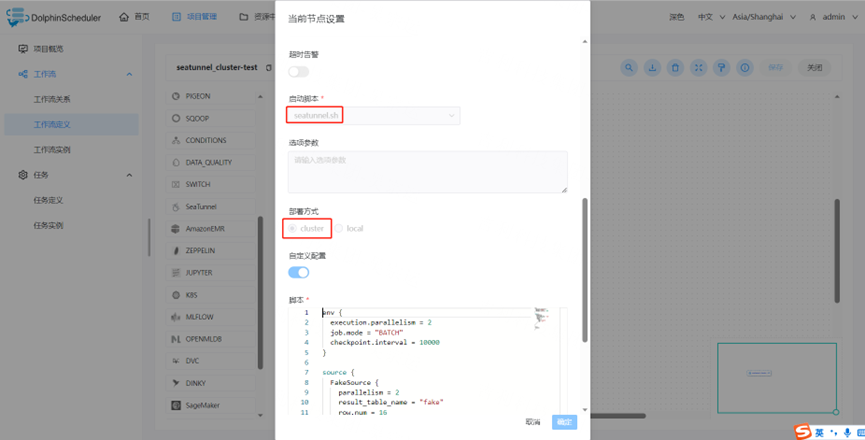Collapse the 工作流 sidebar group
This screenshot has width=865, height=440.
click(x=129, y=74)
